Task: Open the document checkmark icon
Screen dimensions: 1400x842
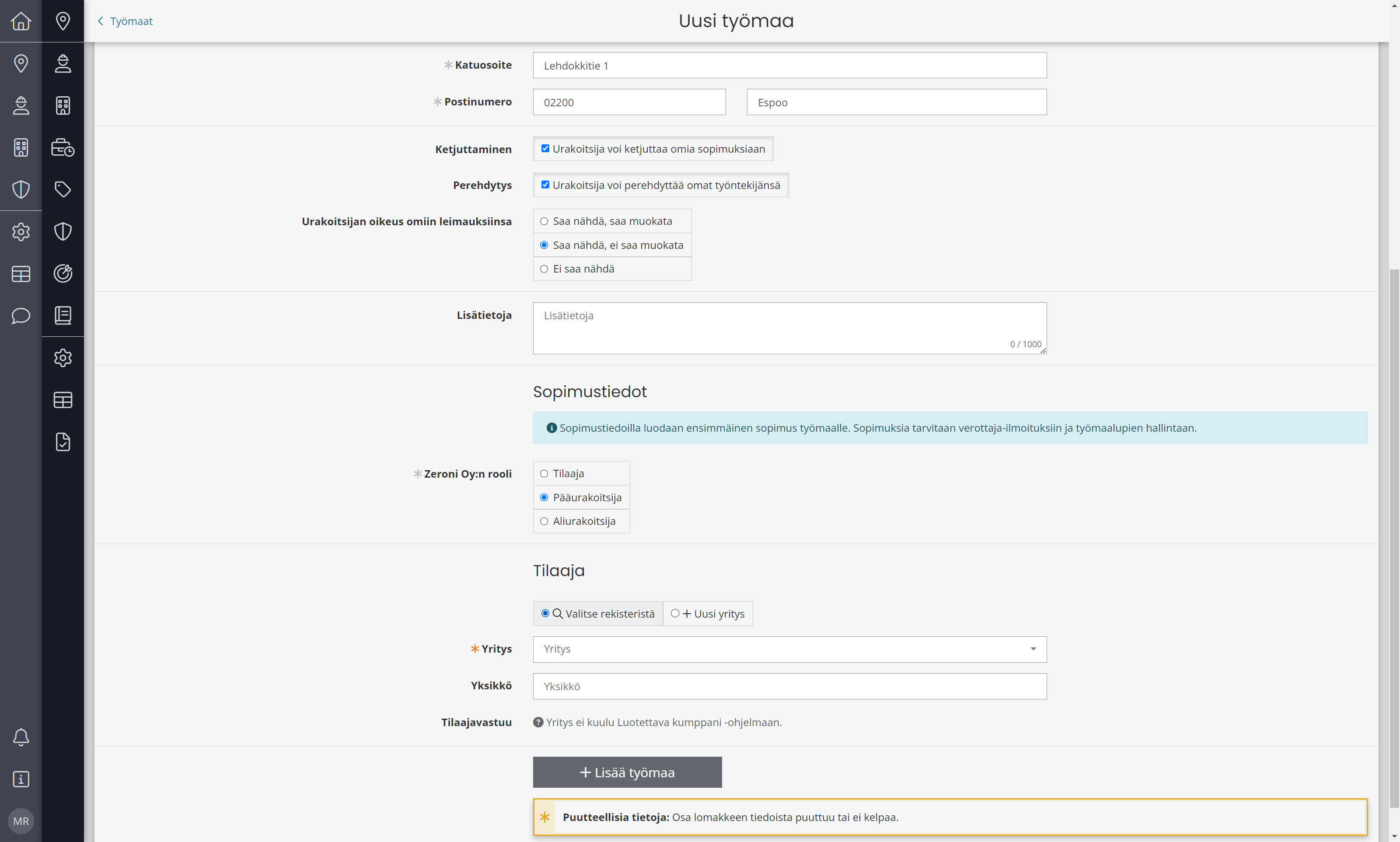Action: coord(63,442)
